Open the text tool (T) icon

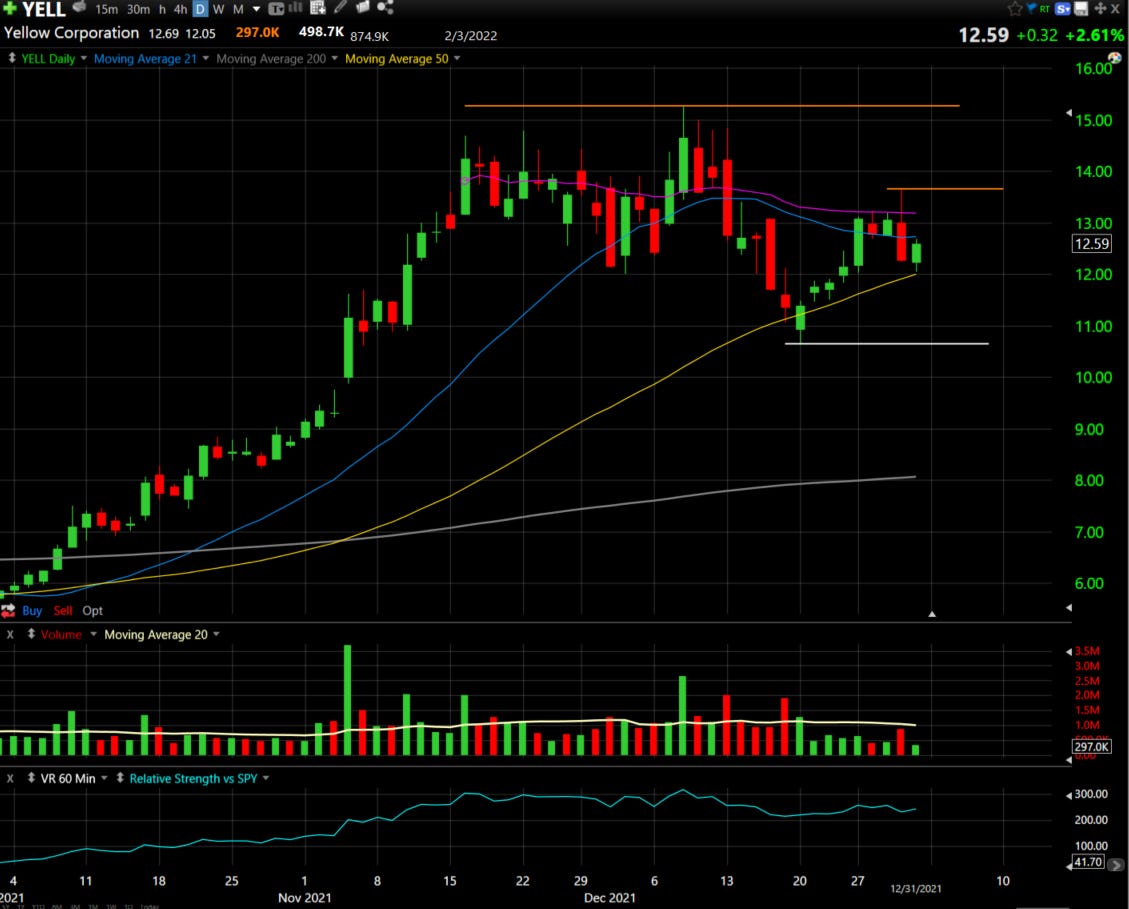click(276, 9)
